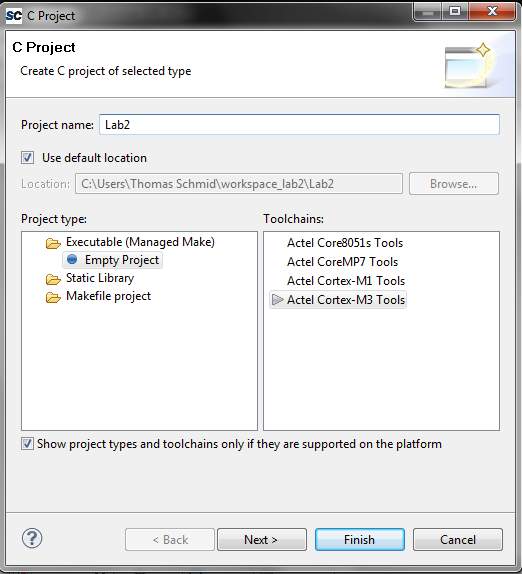The width and height of the screenshot is (522, 574).
Task: Click the arrow icon beside Cortex-M3 Tools
Action: click(x=277, y=299)
